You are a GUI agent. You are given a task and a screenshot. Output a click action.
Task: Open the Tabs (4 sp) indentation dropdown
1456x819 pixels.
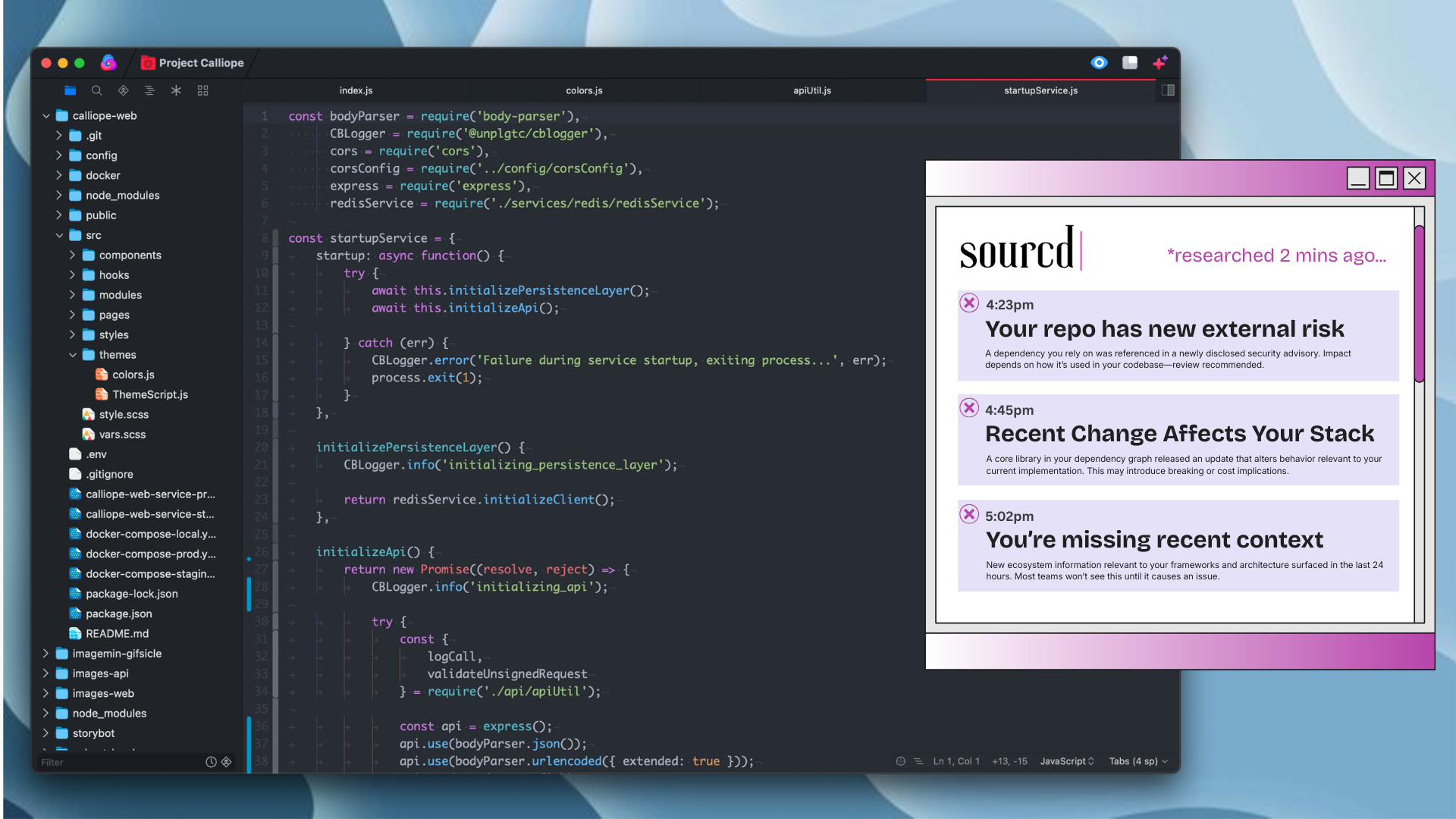(1137, 761)
